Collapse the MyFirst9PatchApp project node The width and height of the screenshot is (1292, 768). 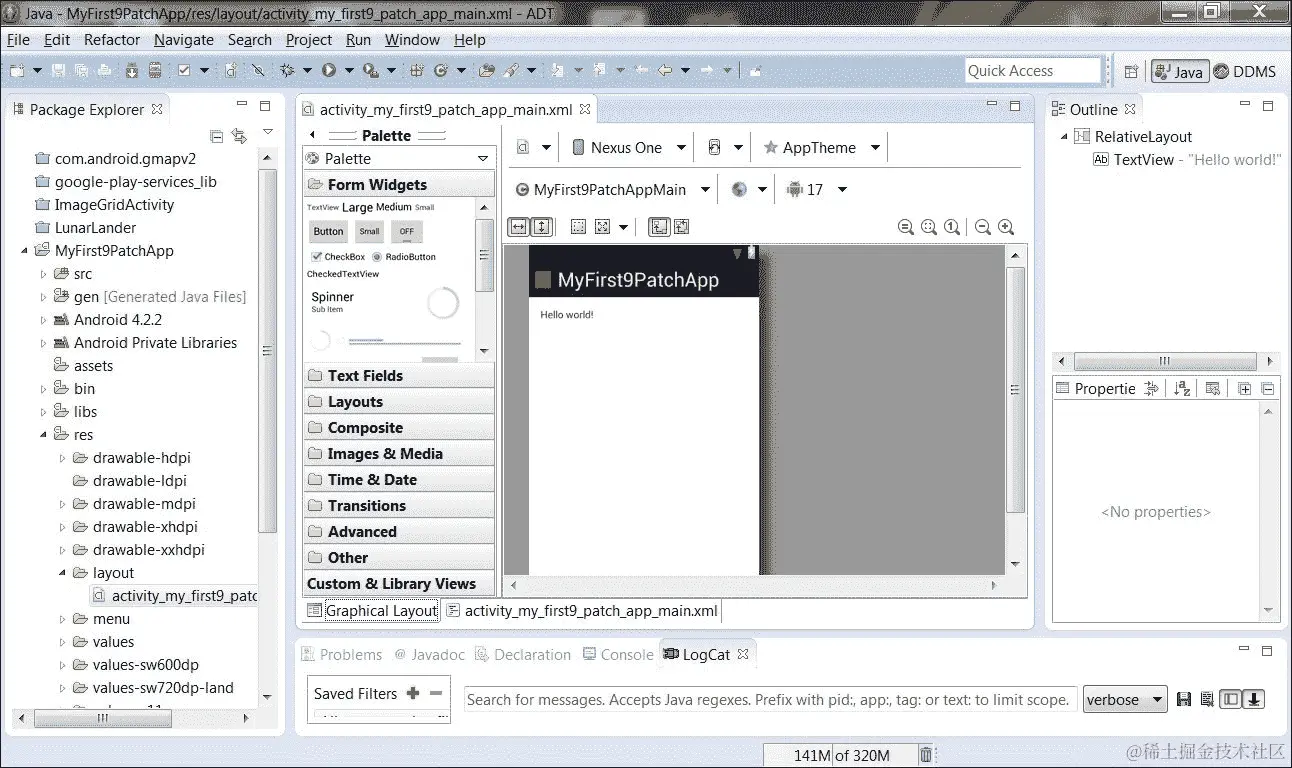coord(25,251)
